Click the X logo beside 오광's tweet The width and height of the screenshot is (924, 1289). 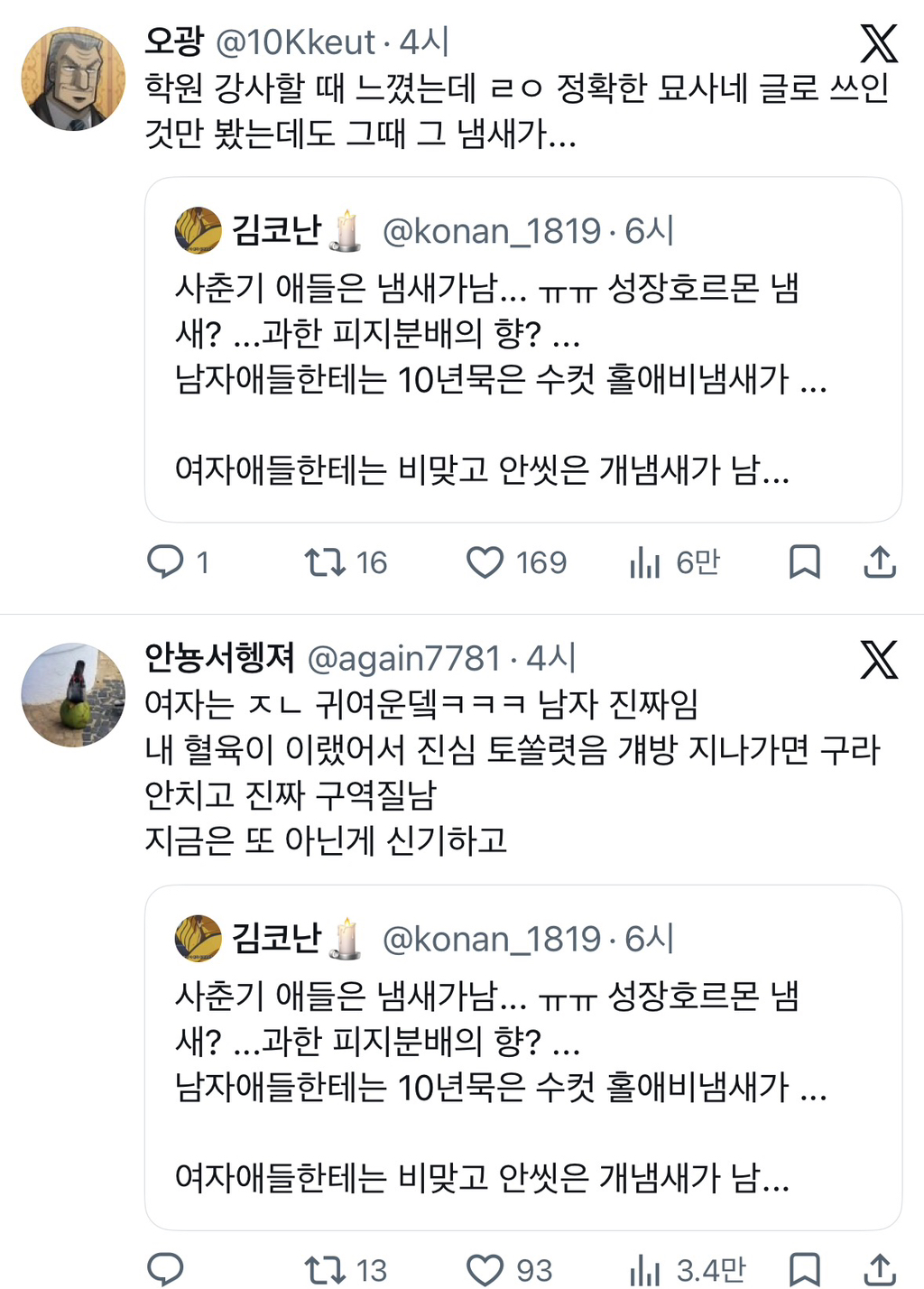coord(878,42)
